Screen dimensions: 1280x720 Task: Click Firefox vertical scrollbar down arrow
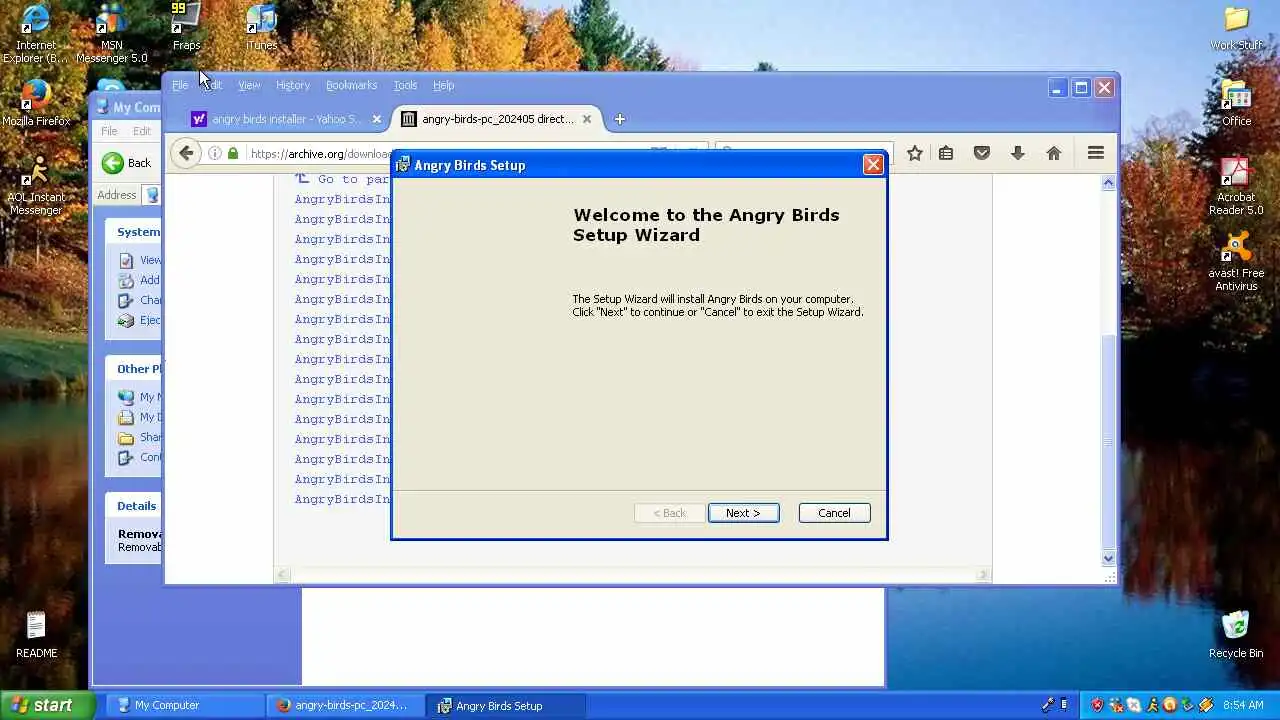click(1108, 559)
